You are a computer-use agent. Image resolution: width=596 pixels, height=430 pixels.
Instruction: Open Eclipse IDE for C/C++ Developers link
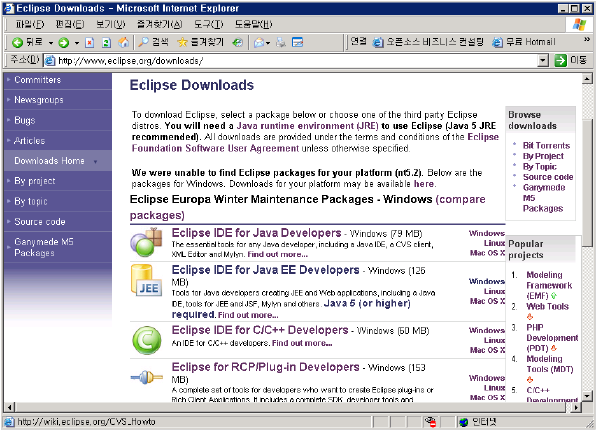[260, 330]
